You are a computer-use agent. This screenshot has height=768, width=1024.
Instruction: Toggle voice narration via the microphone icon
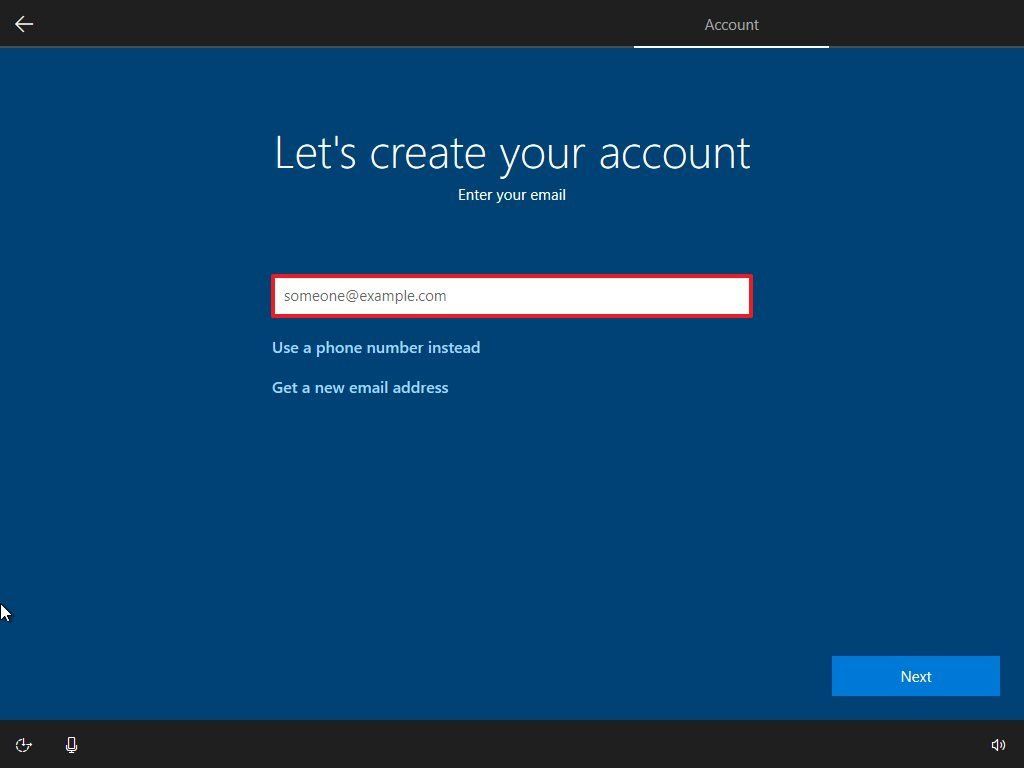pyautogui.click(x=71, y=745)
